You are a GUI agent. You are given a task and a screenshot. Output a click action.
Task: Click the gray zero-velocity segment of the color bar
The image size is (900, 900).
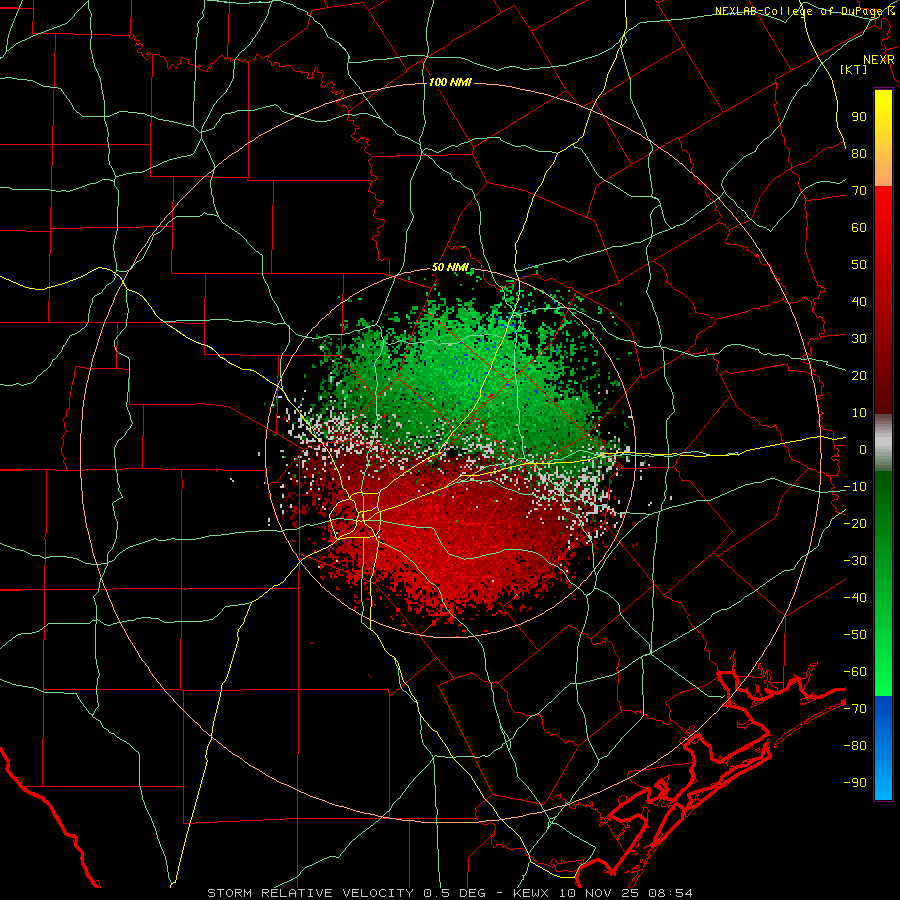pos(883,443)
